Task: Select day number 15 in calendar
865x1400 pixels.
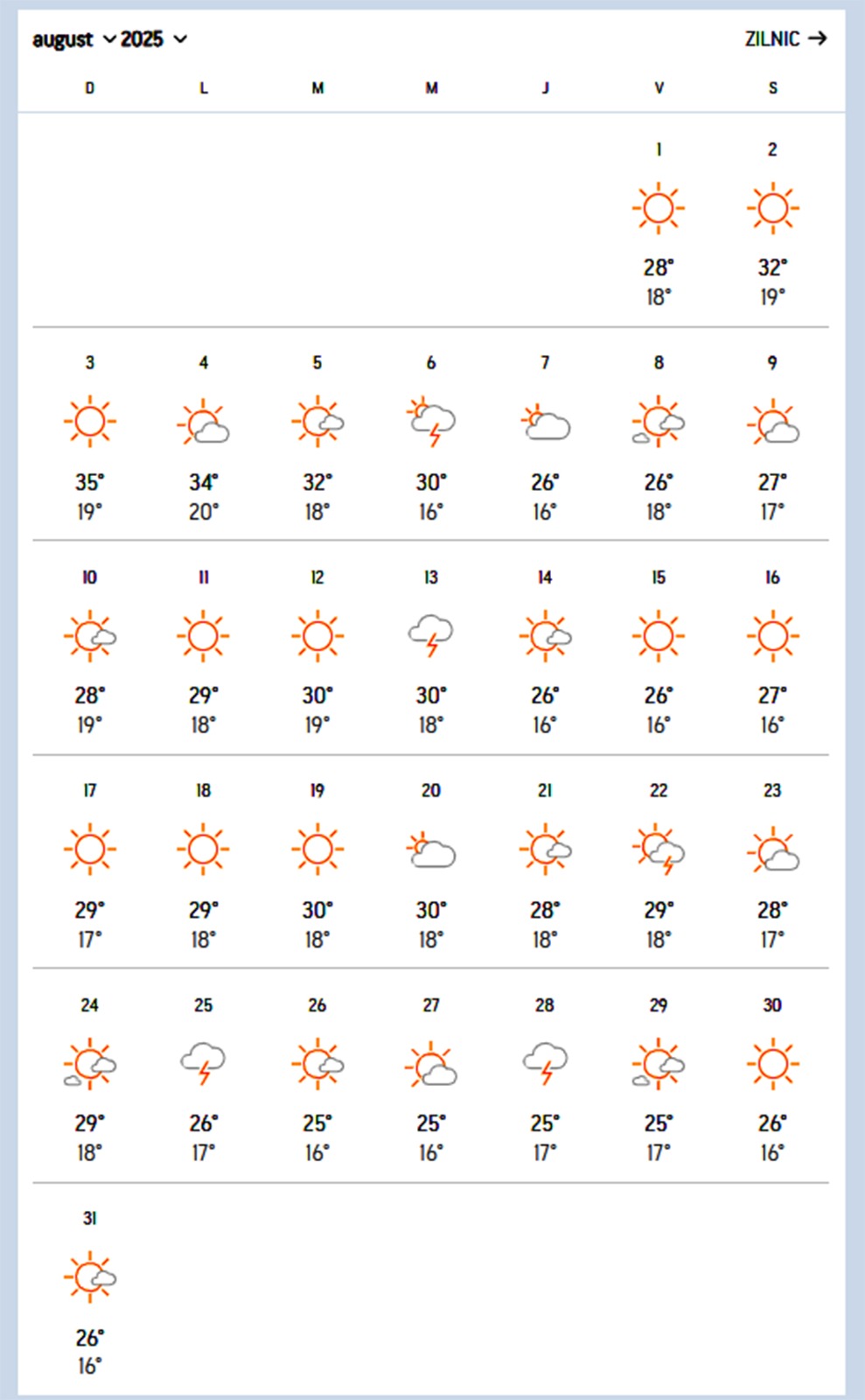Action: (x=659, y=577)
